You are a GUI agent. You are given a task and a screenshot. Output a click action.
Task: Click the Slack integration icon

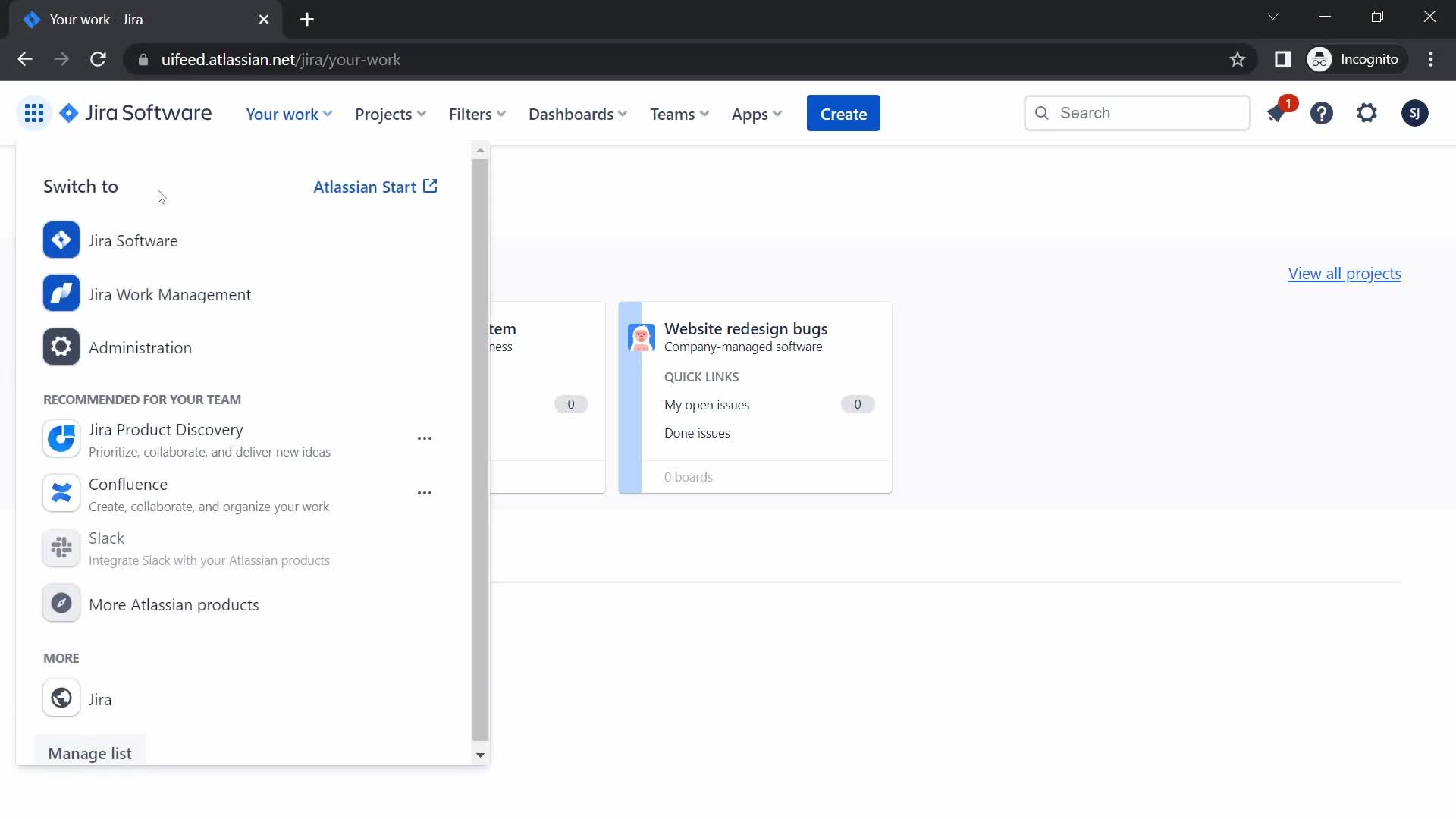[61, 547]
